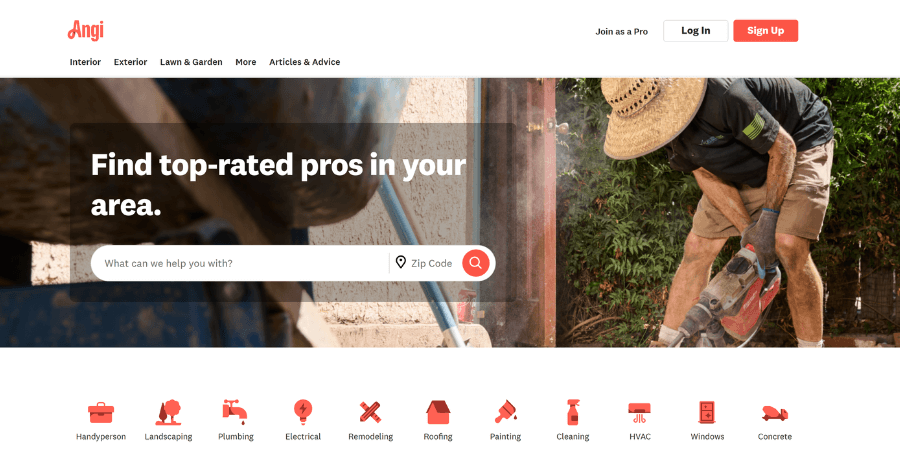This screenshot has height=450, width=900.
Task: Open Articles & Advice section
Action: 305,62
